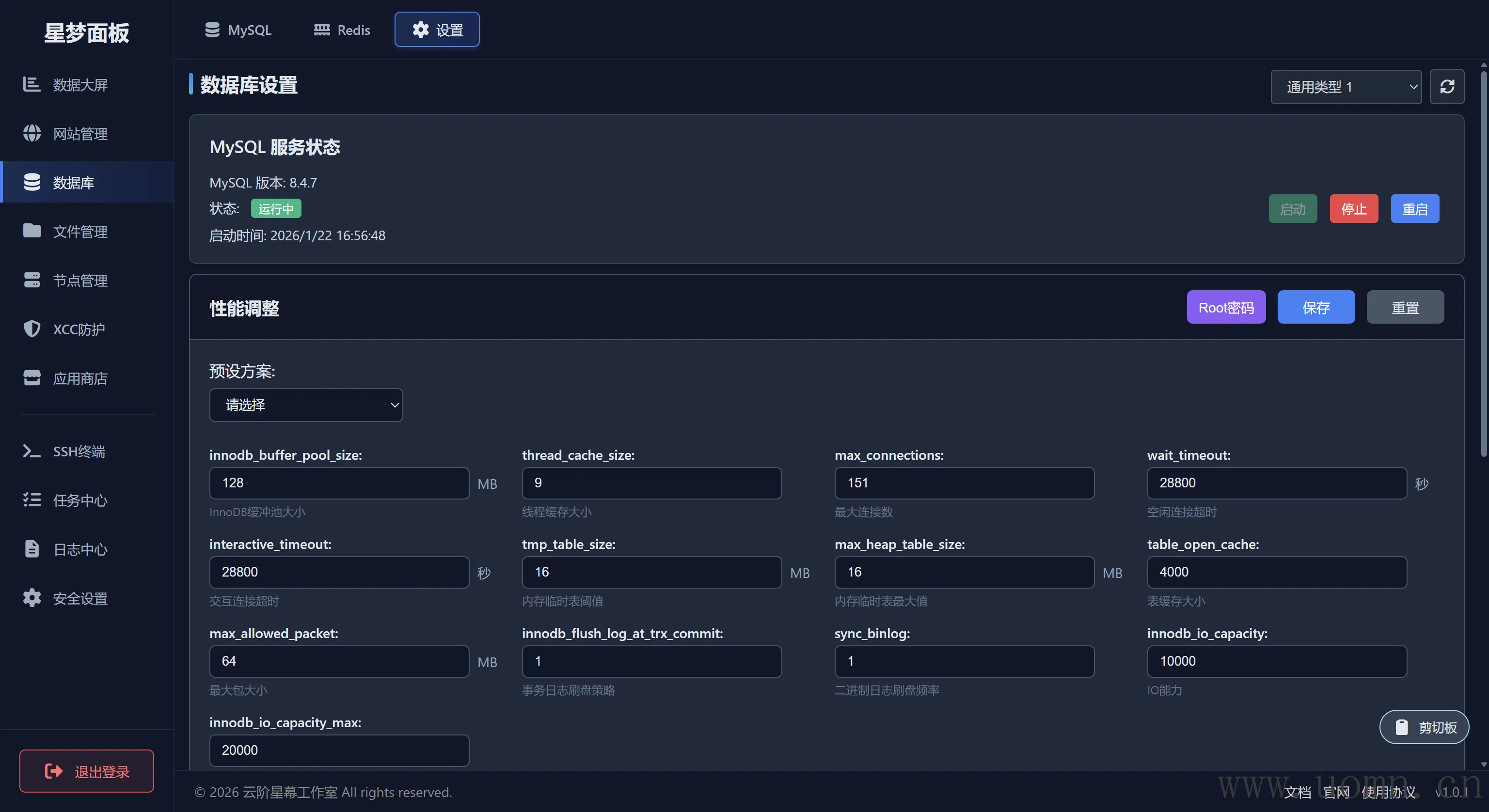Click the 退出登录 logout button

[87, 771]
